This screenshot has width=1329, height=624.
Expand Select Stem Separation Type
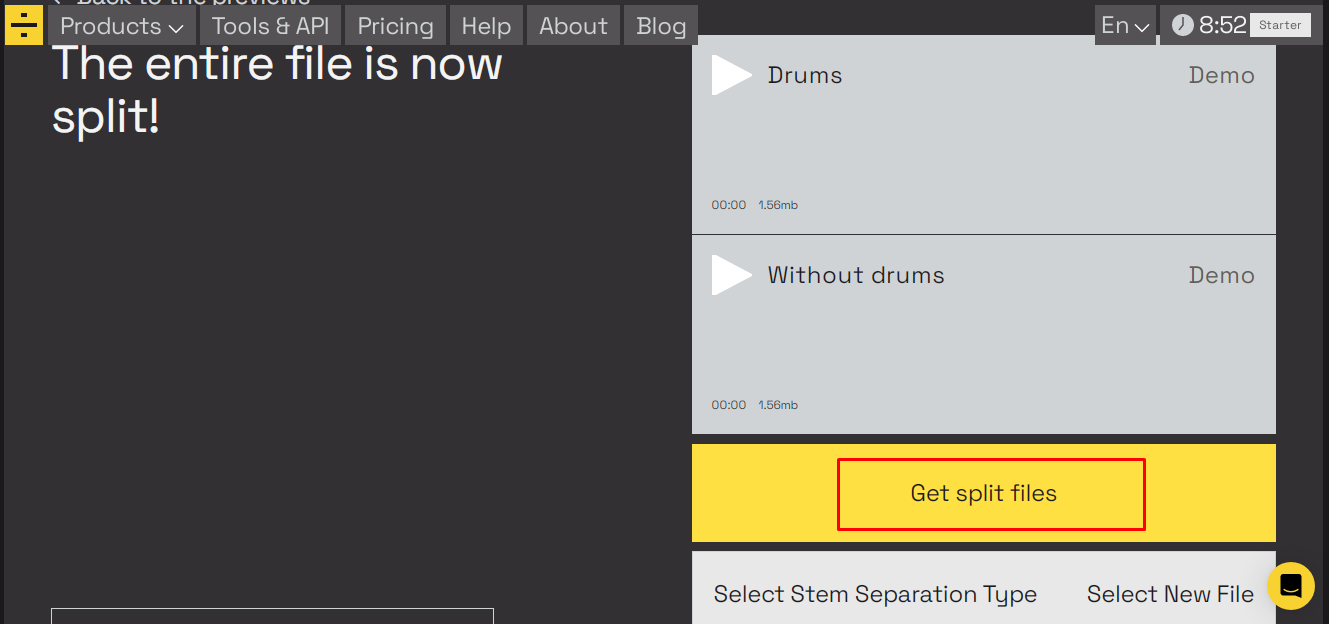(x=875, y=594)
